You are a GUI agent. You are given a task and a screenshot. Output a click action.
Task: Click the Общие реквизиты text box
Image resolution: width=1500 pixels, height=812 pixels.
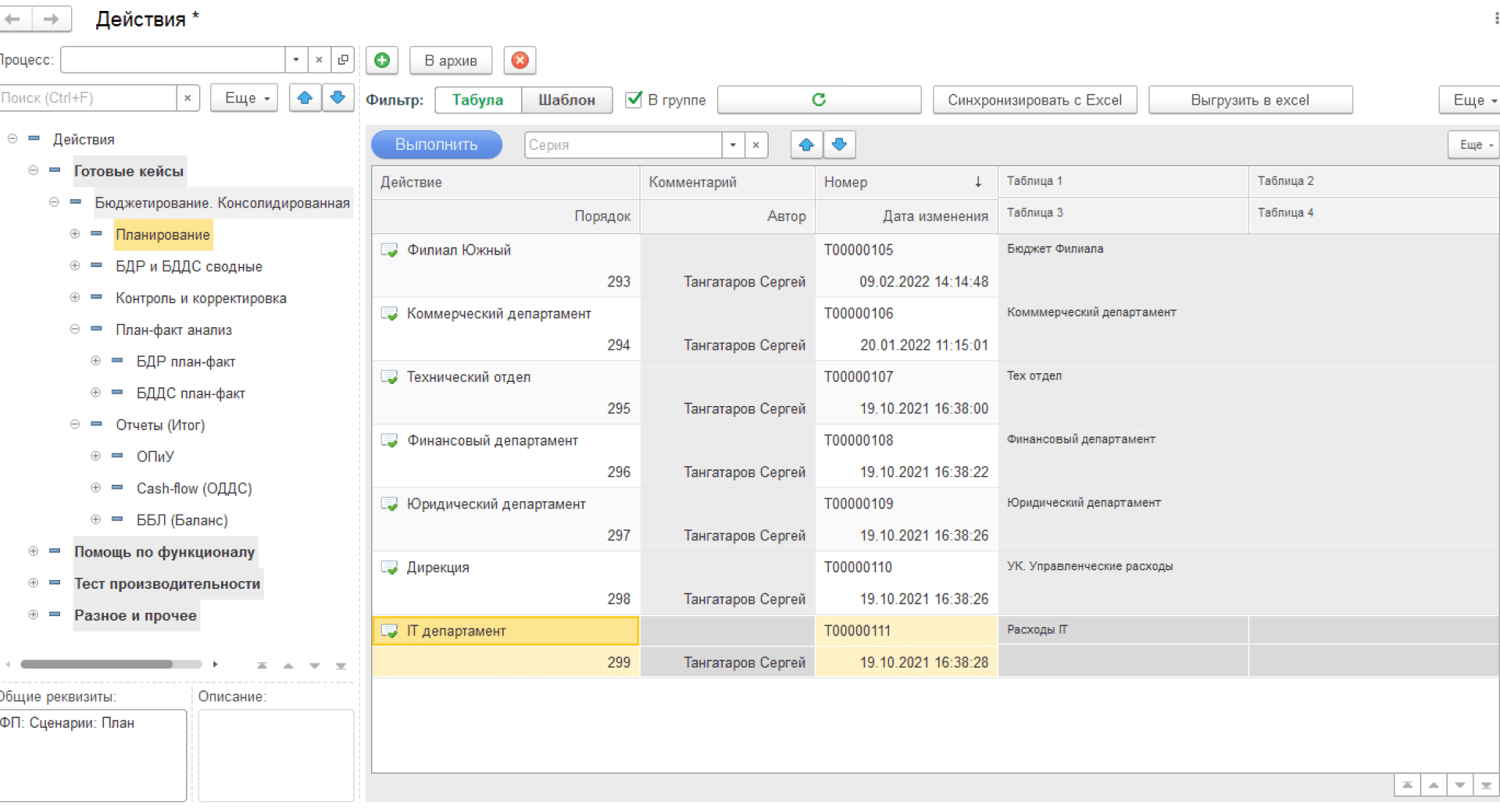point(93,755)
